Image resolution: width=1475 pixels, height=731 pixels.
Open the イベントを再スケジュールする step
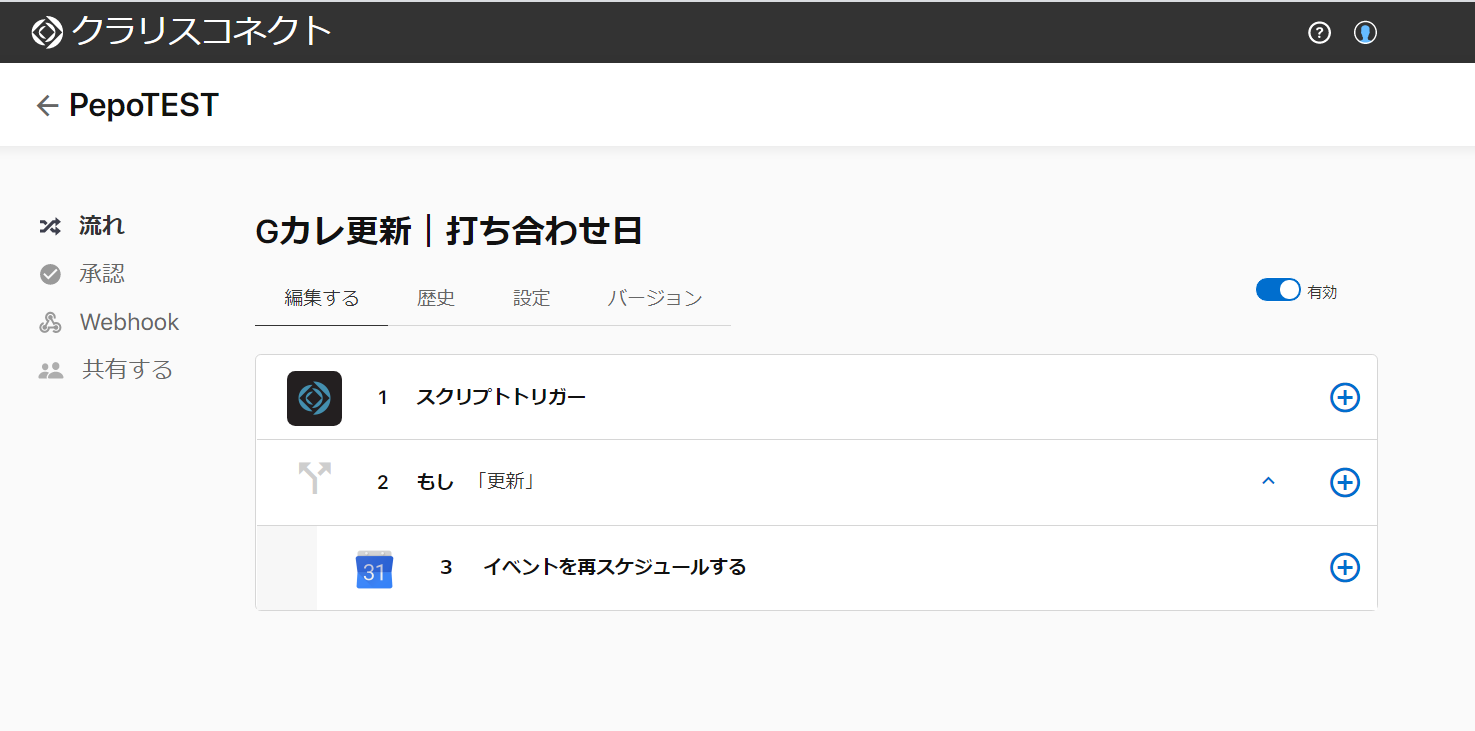pyautogui.click(x=846, y=568)
